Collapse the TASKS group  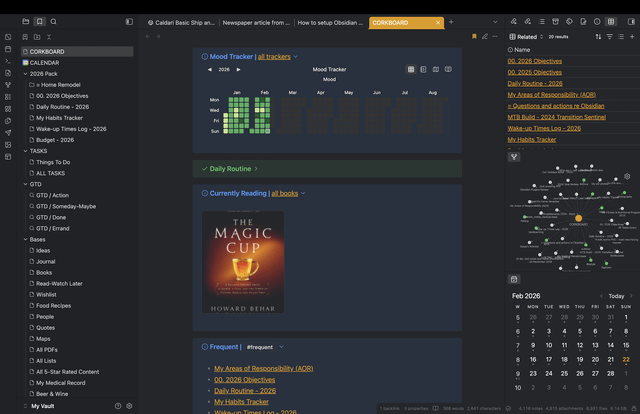click(25, 151)
